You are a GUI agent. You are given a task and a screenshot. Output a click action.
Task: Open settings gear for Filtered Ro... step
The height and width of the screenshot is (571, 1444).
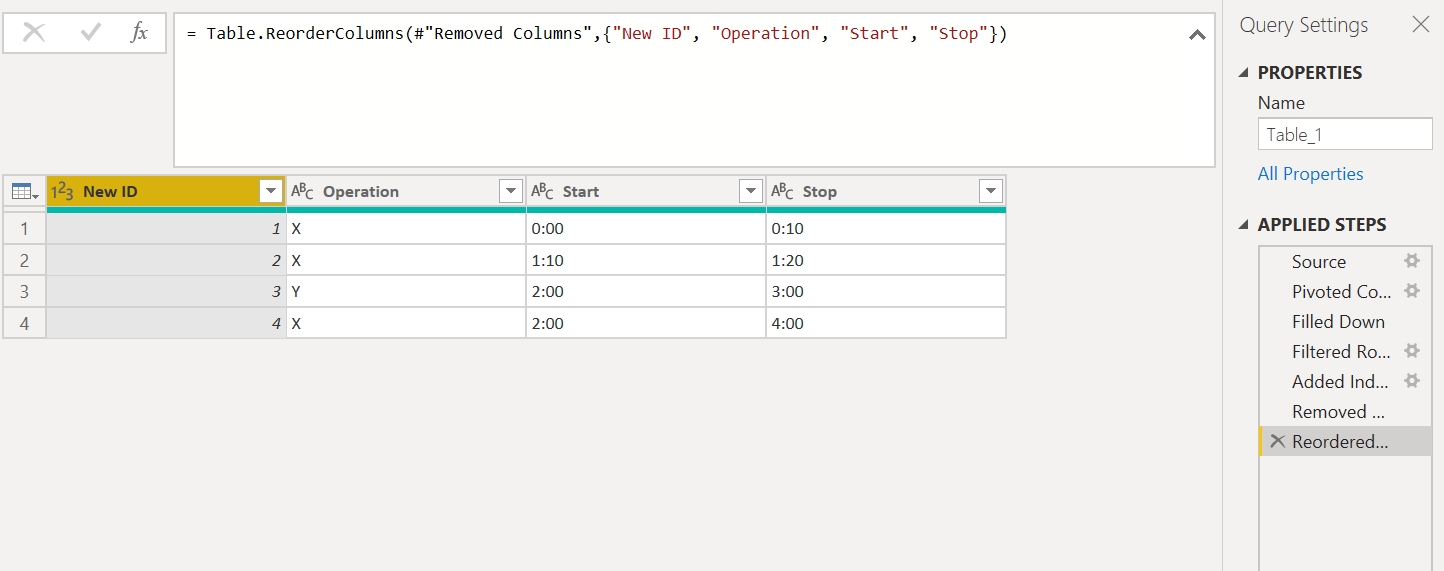click(1412, 351)
